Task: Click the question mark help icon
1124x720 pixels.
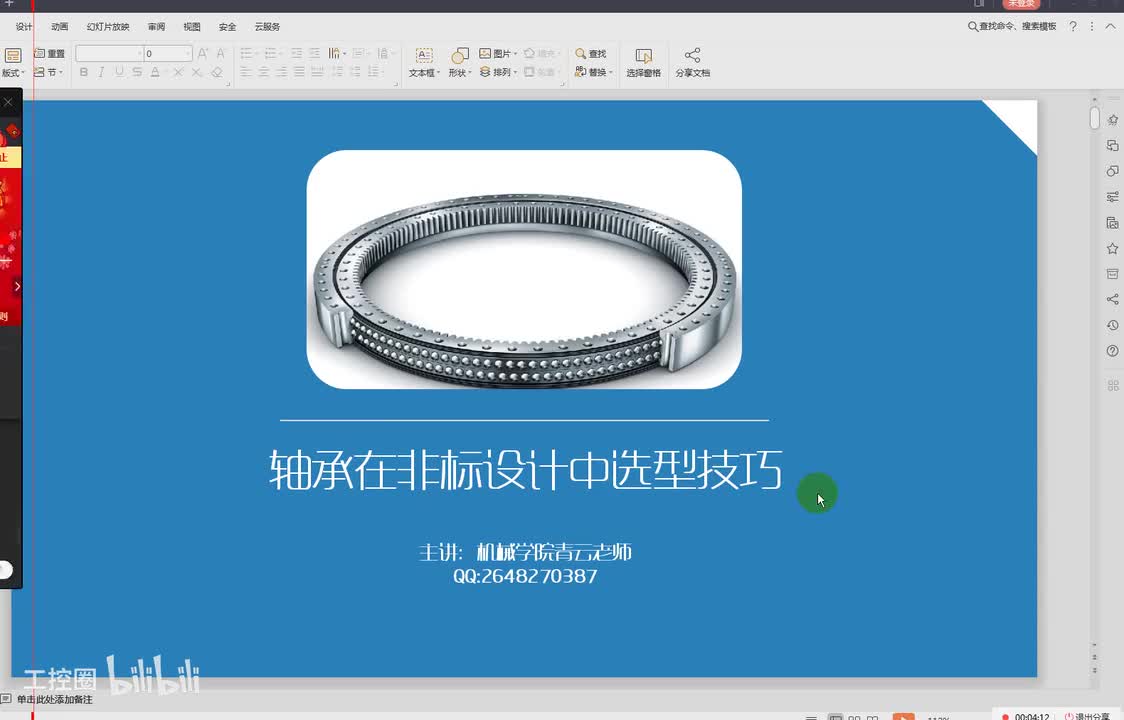Action: click(x=1073, y=27)
